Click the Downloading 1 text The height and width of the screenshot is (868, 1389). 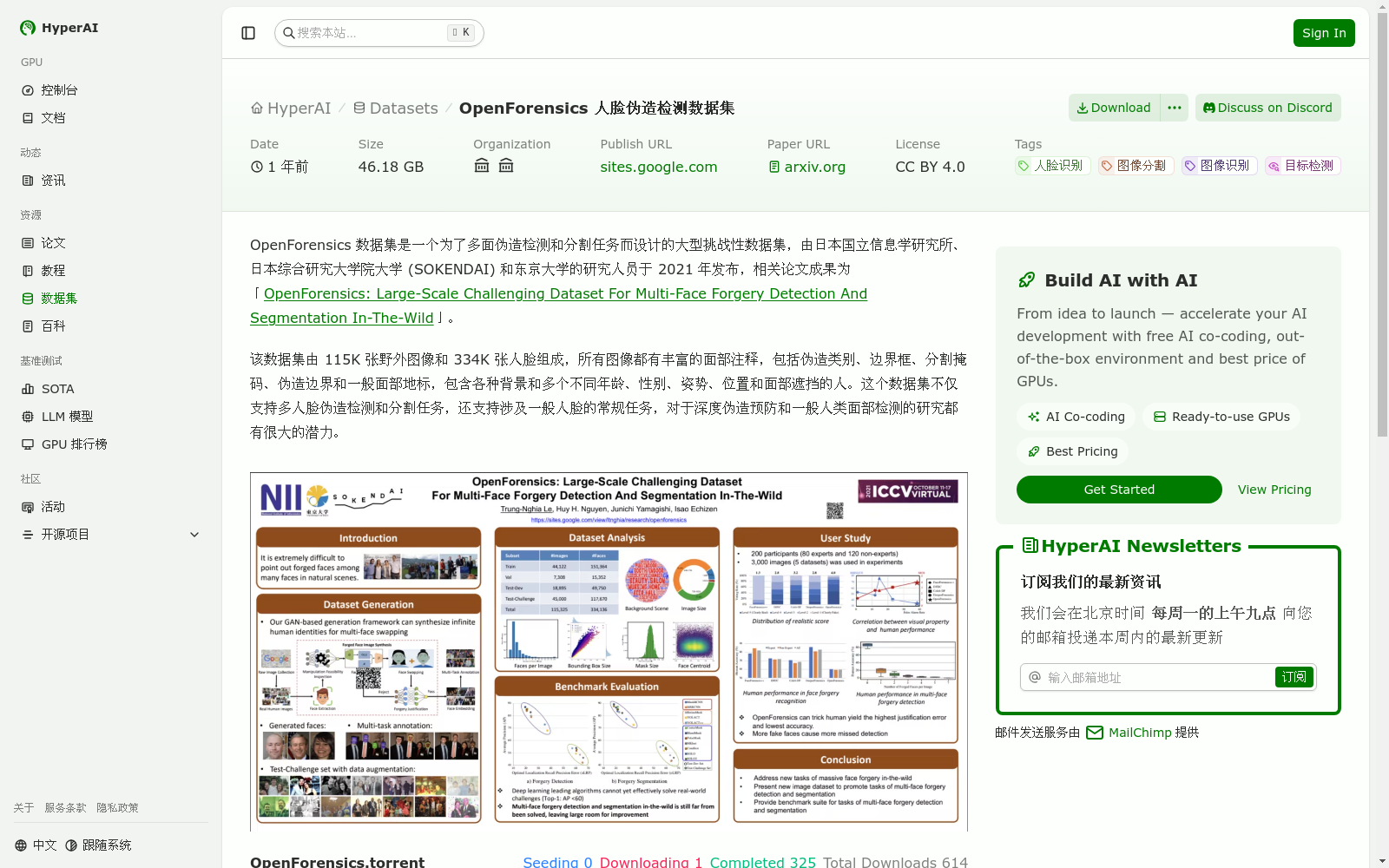[651, 862]
